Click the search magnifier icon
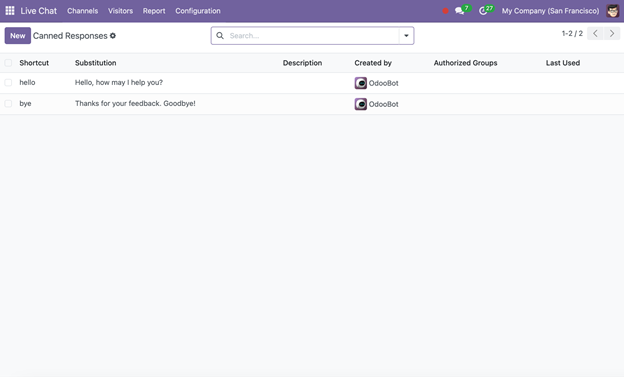 click(x=220, y=36)
